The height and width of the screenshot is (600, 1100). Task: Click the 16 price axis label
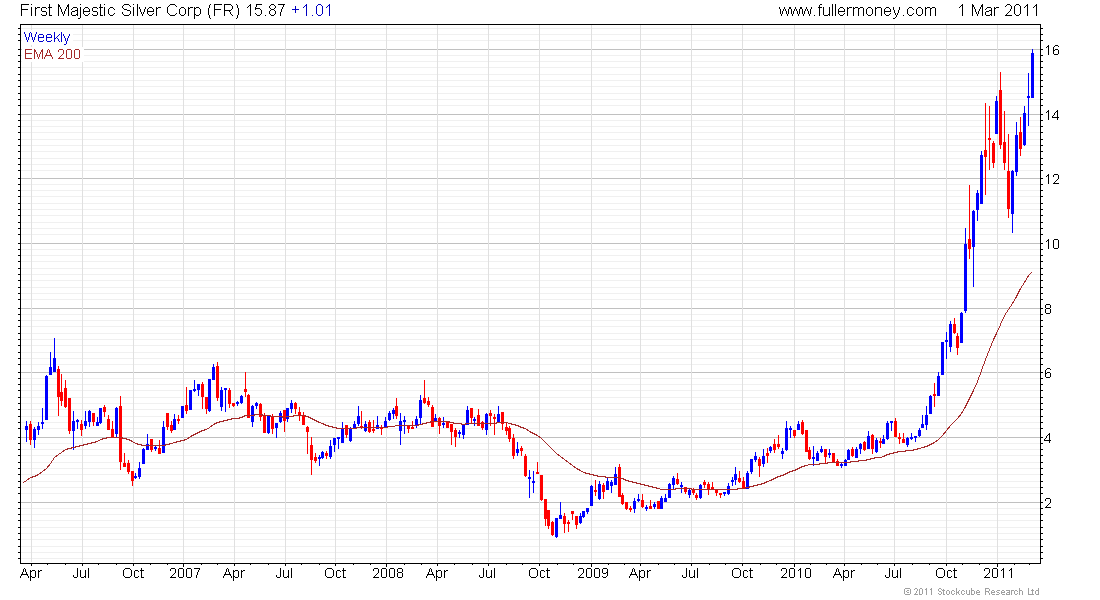pyautogui.click(x=1052, y=51)
